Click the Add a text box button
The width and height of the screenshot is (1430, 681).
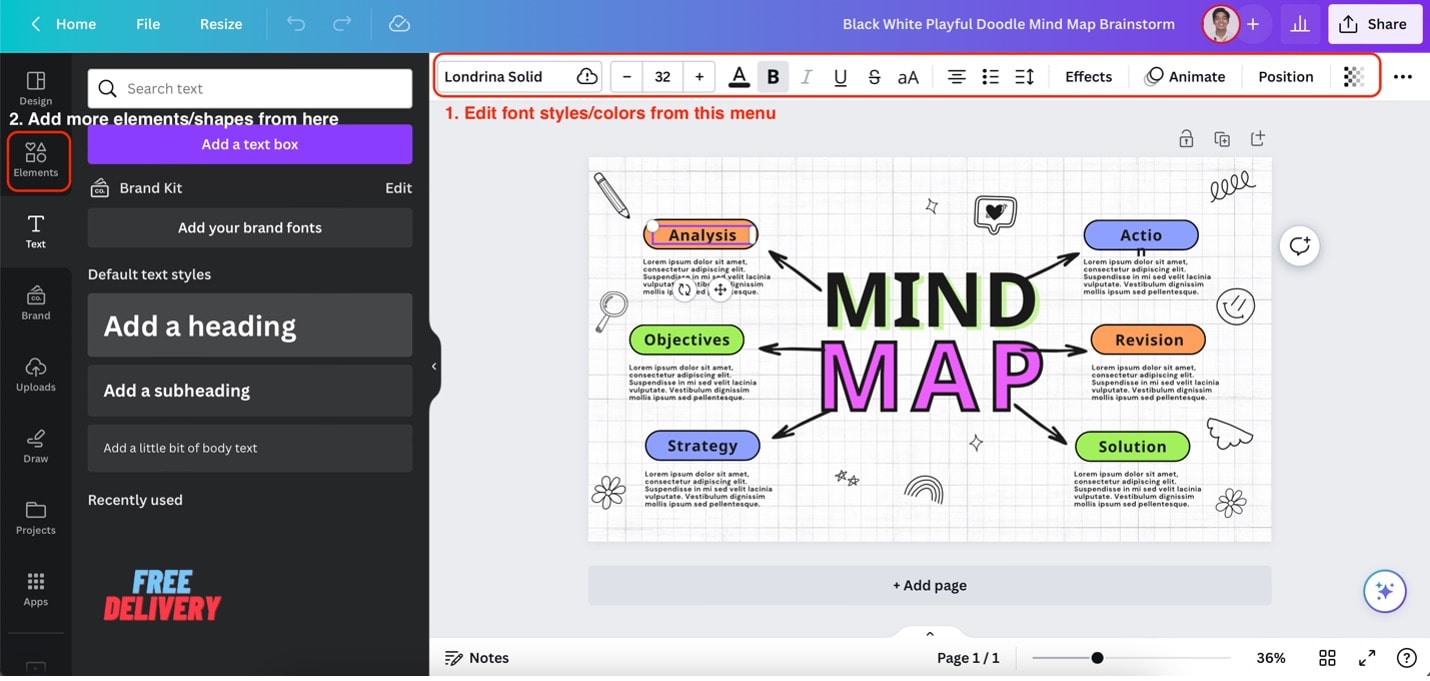pyautogui.click(x=250, y=144)
